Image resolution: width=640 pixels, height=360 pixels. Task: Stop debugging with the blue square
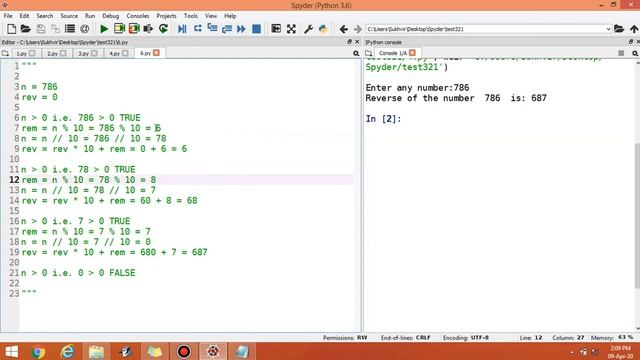256,29
